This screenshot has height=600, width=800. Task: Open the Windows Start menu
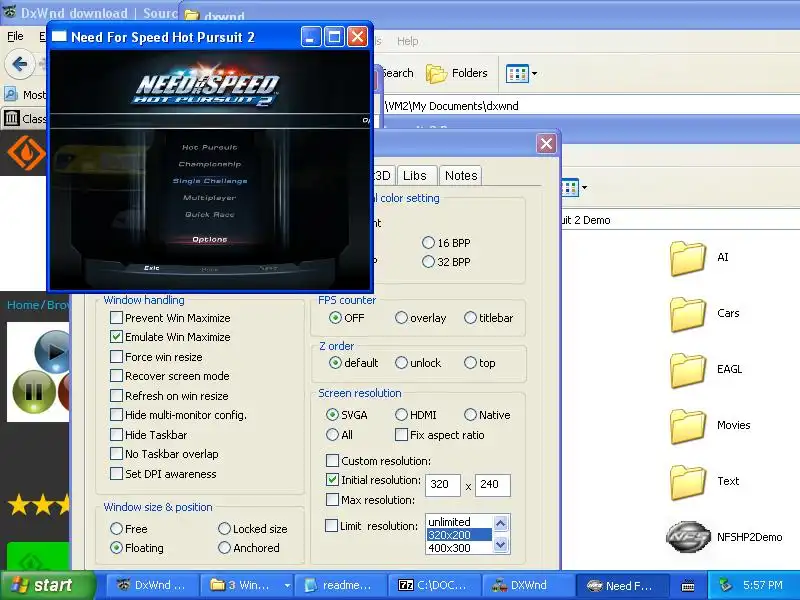[48, 585]
